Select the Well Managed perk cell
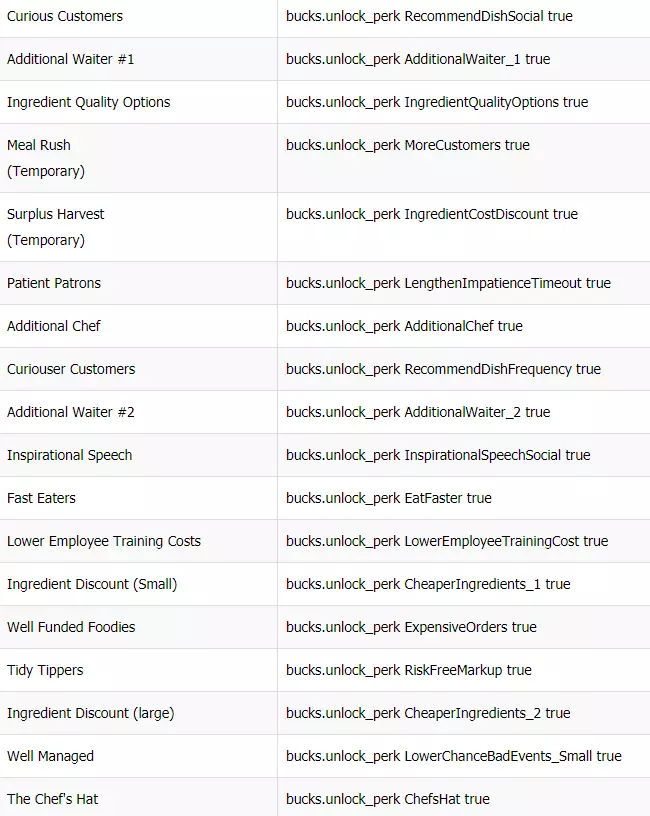Image resolution: width=650 pixels, height=816 pixels. click(x=50, y=756)
